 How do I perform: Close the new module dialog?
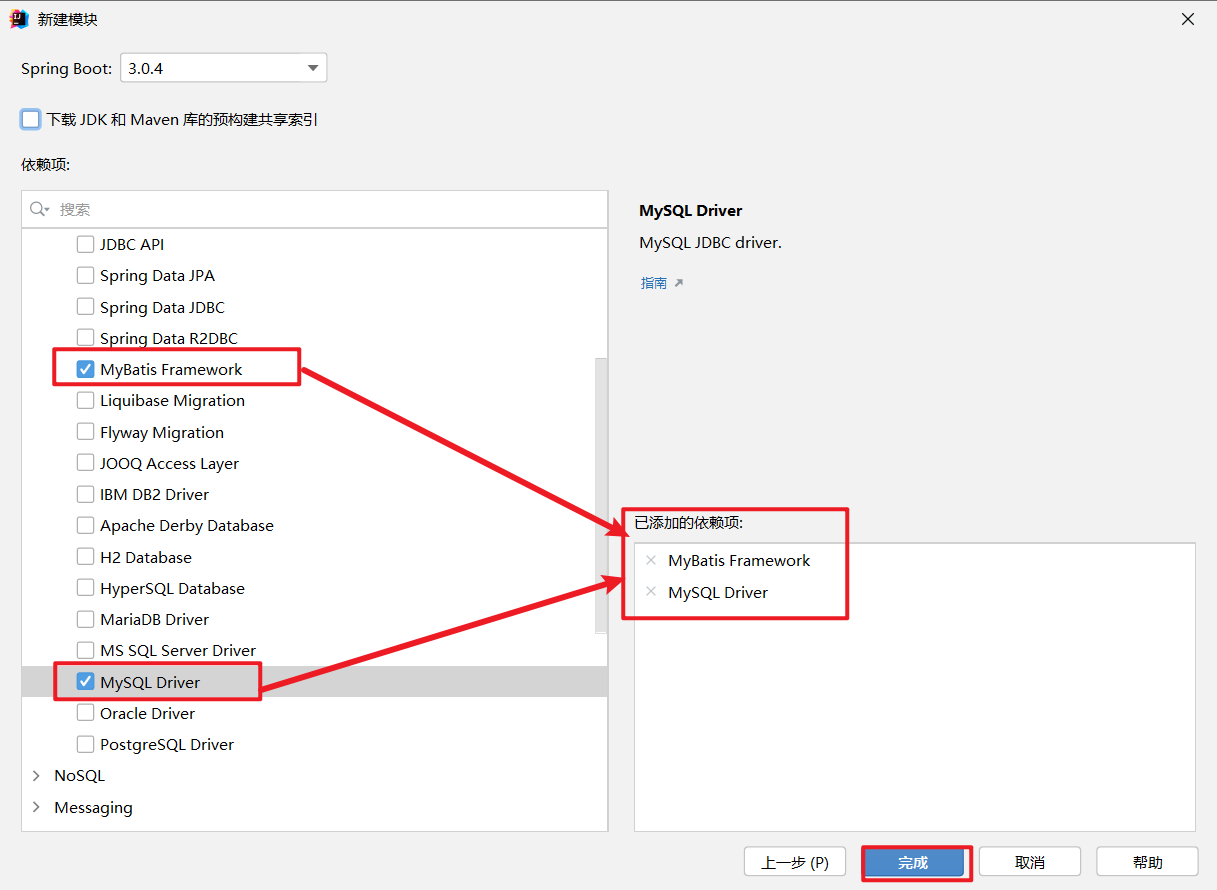coord(1188,19)
